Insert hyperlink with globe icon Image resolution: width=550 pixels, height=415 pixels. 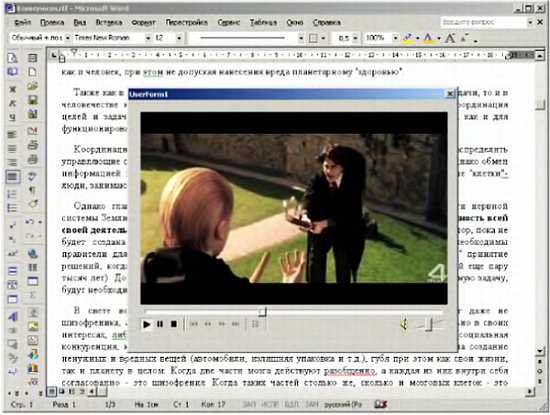(x=32, y=253)
